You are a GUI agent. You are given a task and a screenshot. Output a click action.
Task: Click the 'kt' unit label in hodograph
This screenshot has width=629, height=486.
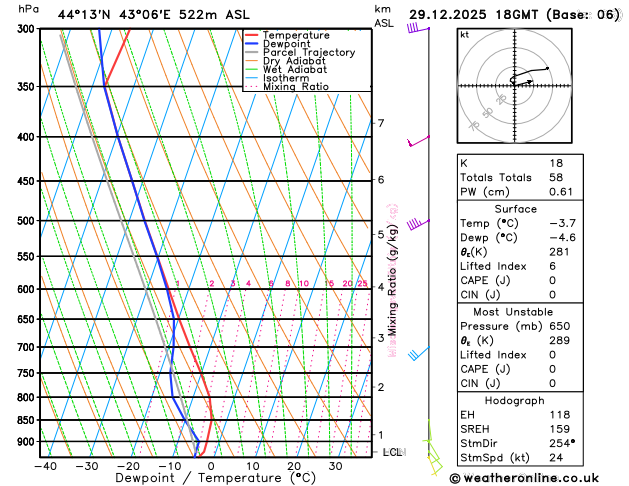click(465, 35)
